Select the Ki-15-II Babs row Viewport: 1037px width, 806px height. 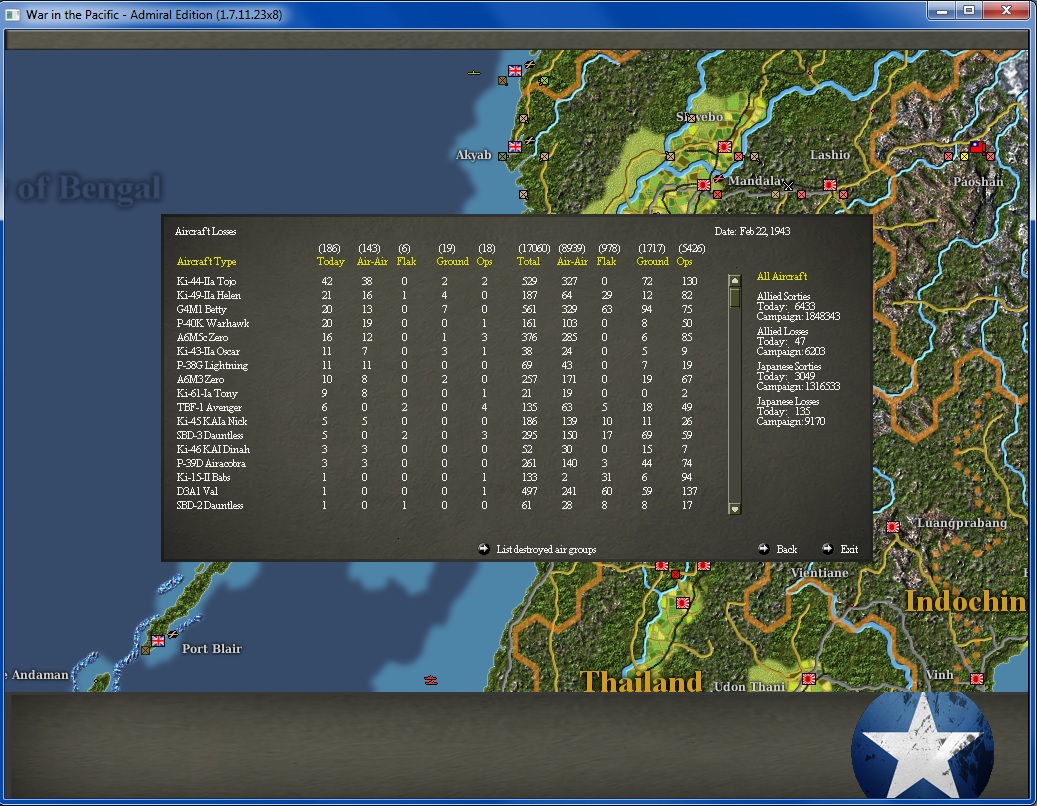coord(437,477)
